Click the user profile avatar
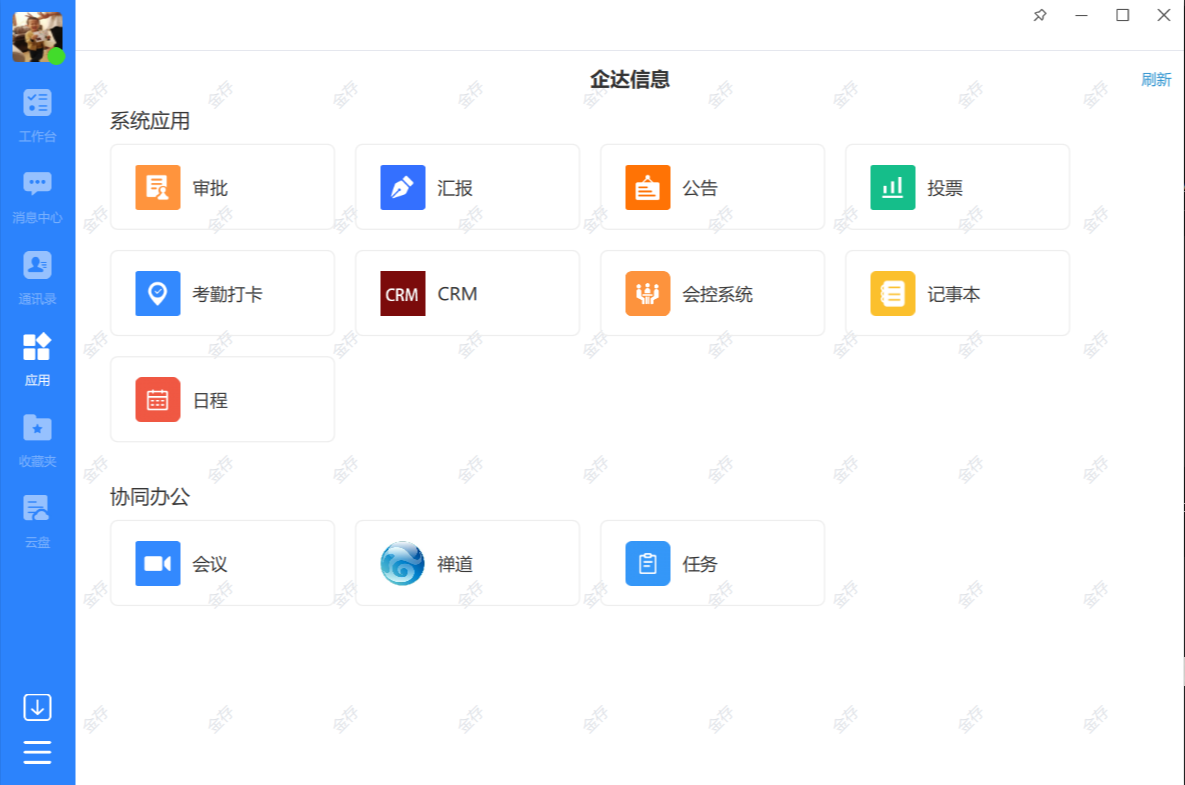Viewport: 1185px width, 785px height. [37, 37]
